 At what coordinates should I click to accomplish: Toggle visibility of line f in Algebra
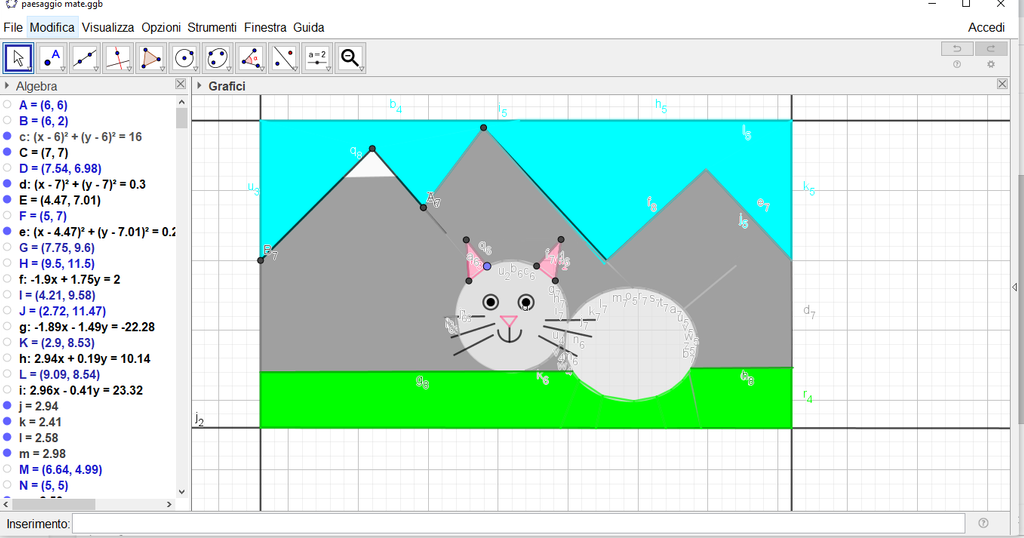pyautogui.click(x=8, y=280)
